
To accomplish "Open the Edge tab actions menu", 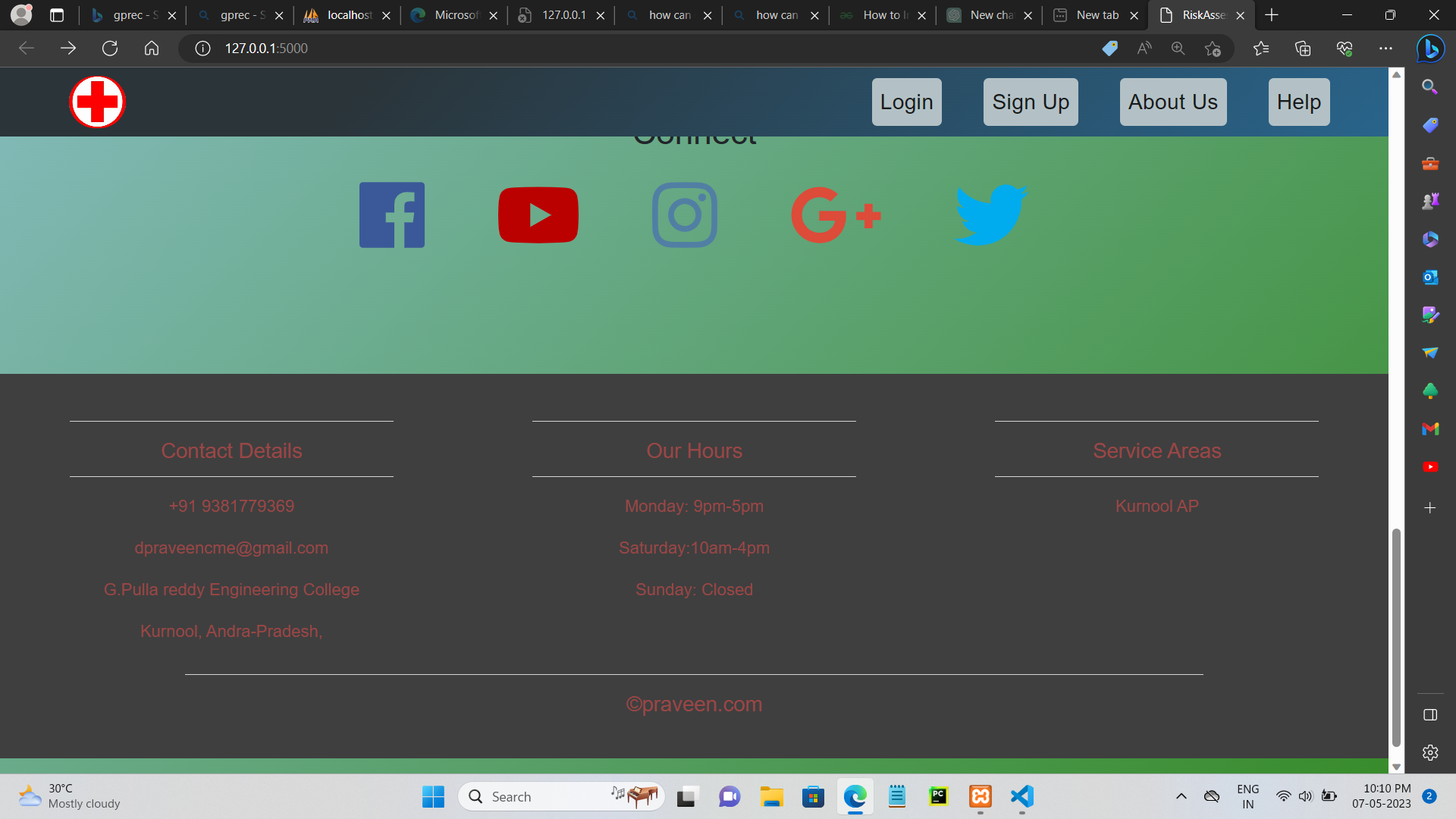I will pos(57,15).
